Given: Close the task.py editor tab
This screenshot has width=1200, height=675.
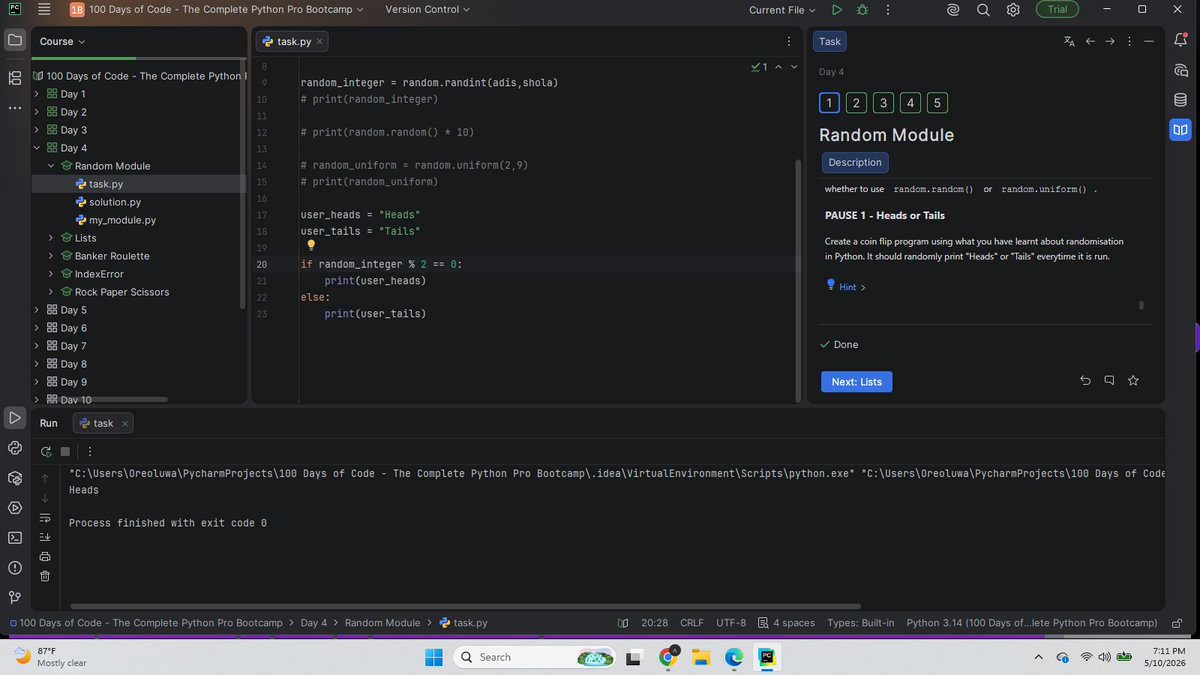Looking at the screenshot, I should (x=319, y=42).
